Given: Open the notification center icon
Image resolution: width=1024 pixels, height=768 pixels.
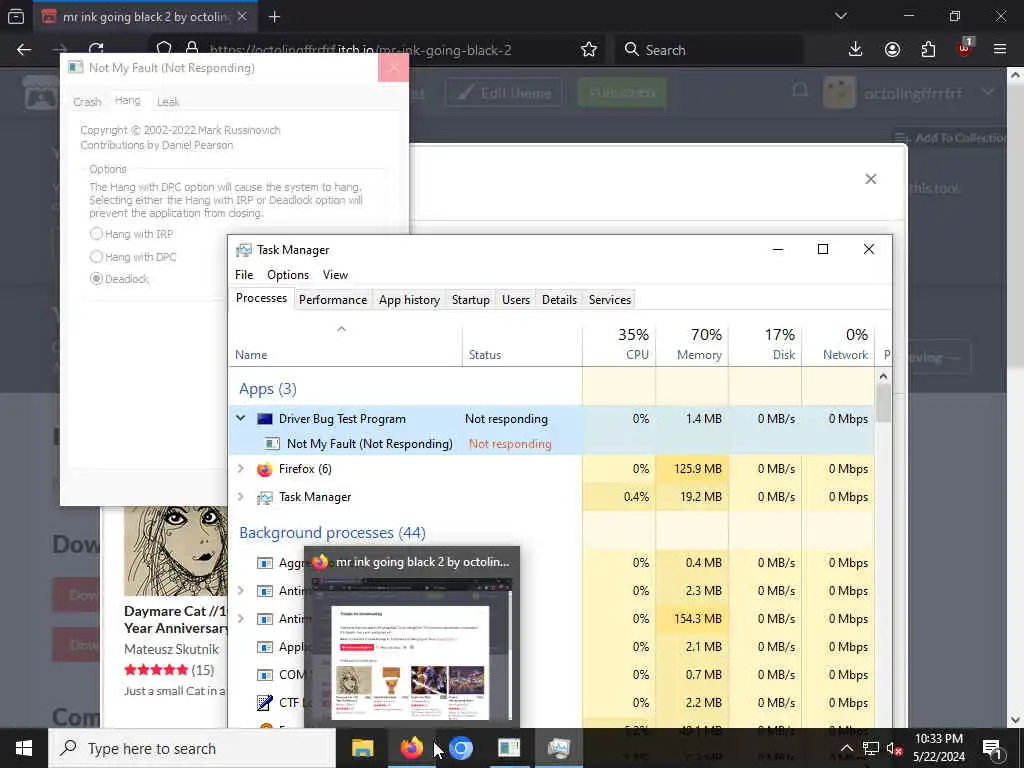Looking at the screenshot, I should (993, 749).
